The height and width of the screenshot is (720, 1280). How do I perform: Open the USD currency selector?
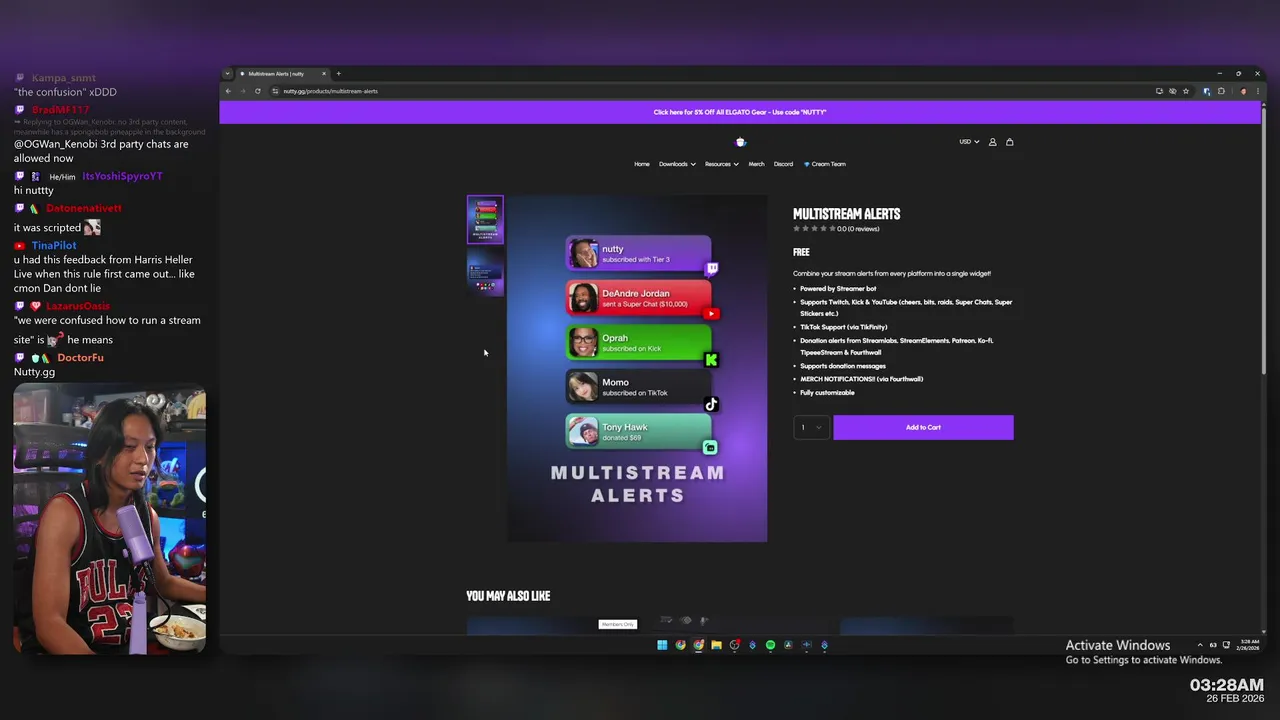coord(969,142)
